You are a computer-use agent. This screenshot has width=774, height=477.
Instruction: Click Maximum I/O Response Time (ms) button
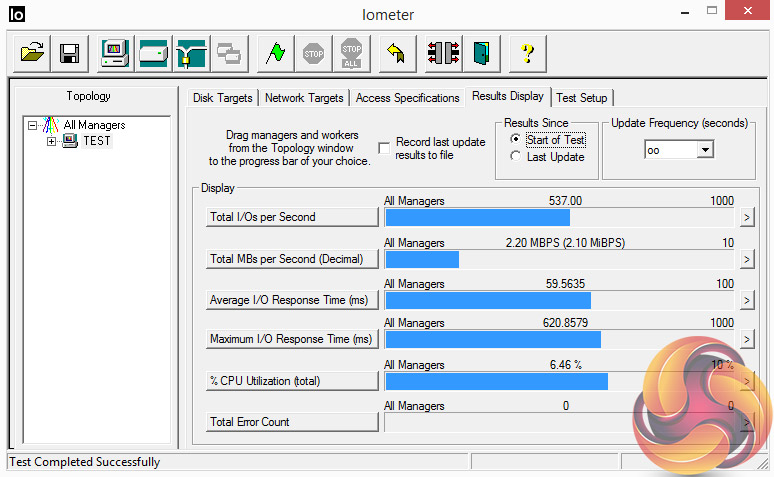coord(292,339)
